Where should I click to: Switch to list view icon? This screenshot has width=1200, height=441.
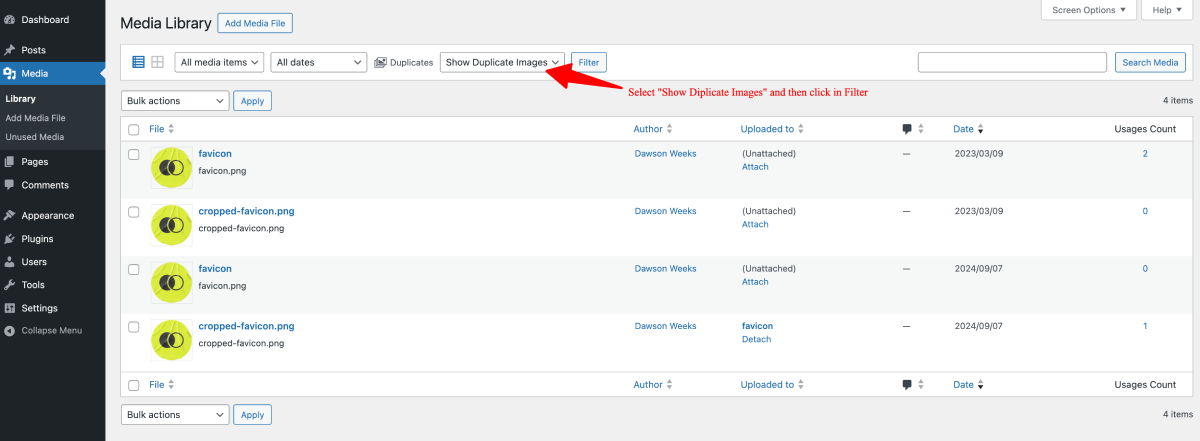[139, 62]
